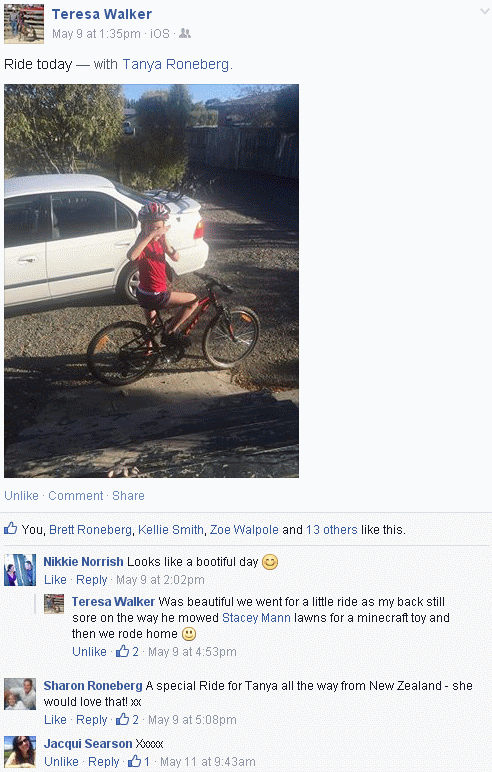Unlike the main post

(x=21, y=495)
